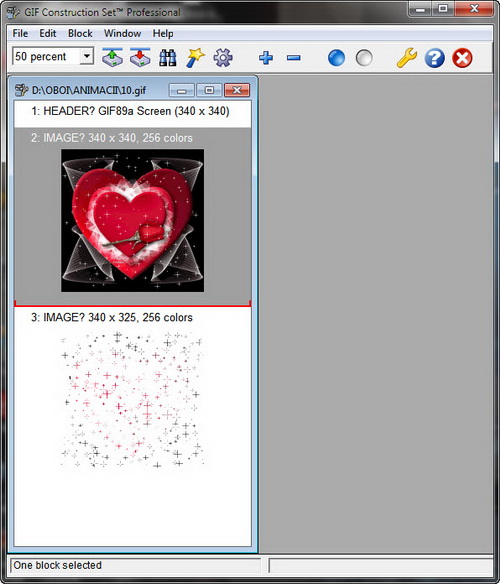The height and width of the screenshot is (584, 500).
Task: Click the blue question mark help icon
Action: point(434,58)
